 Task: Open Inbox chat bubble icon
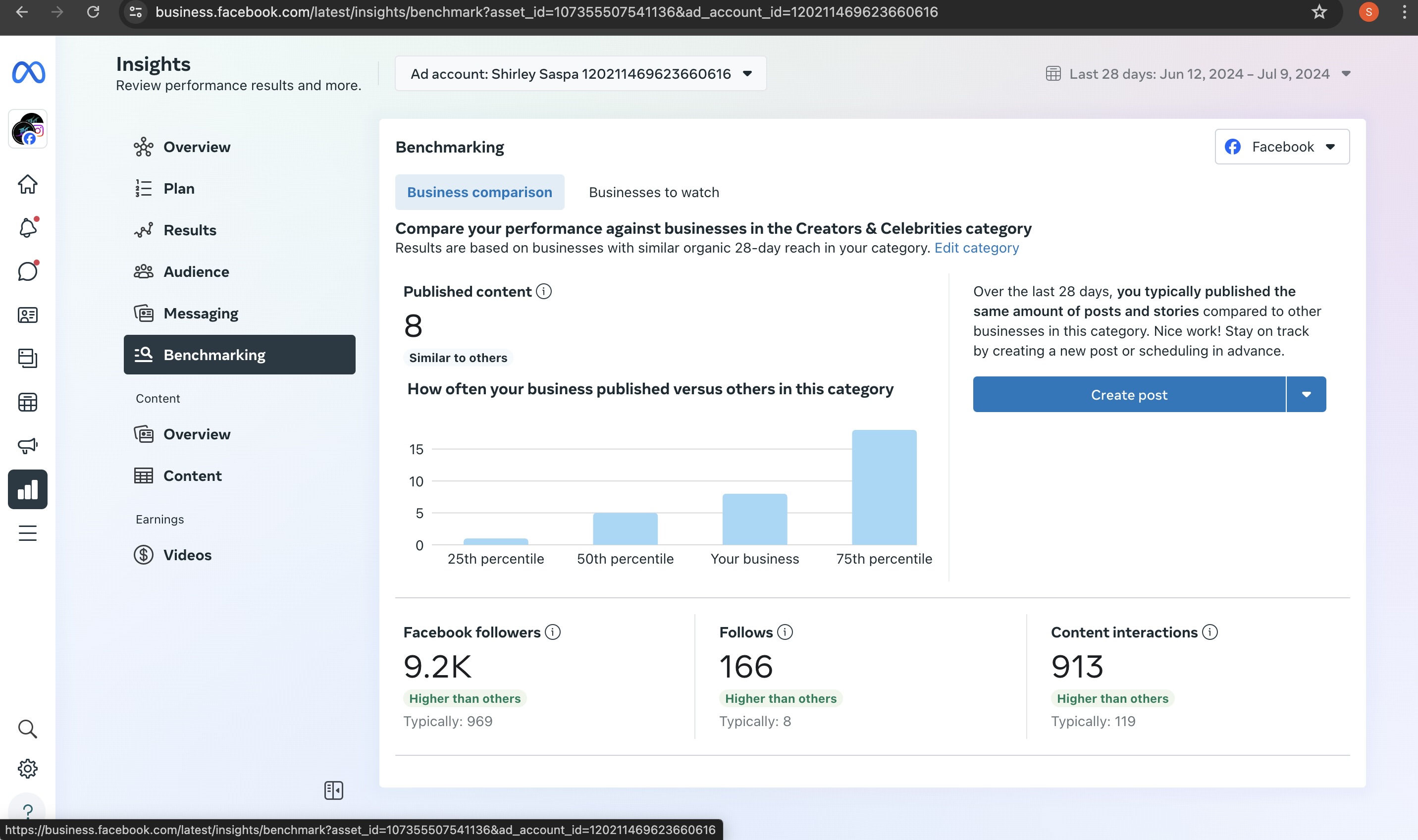click(x=27, y=271)
